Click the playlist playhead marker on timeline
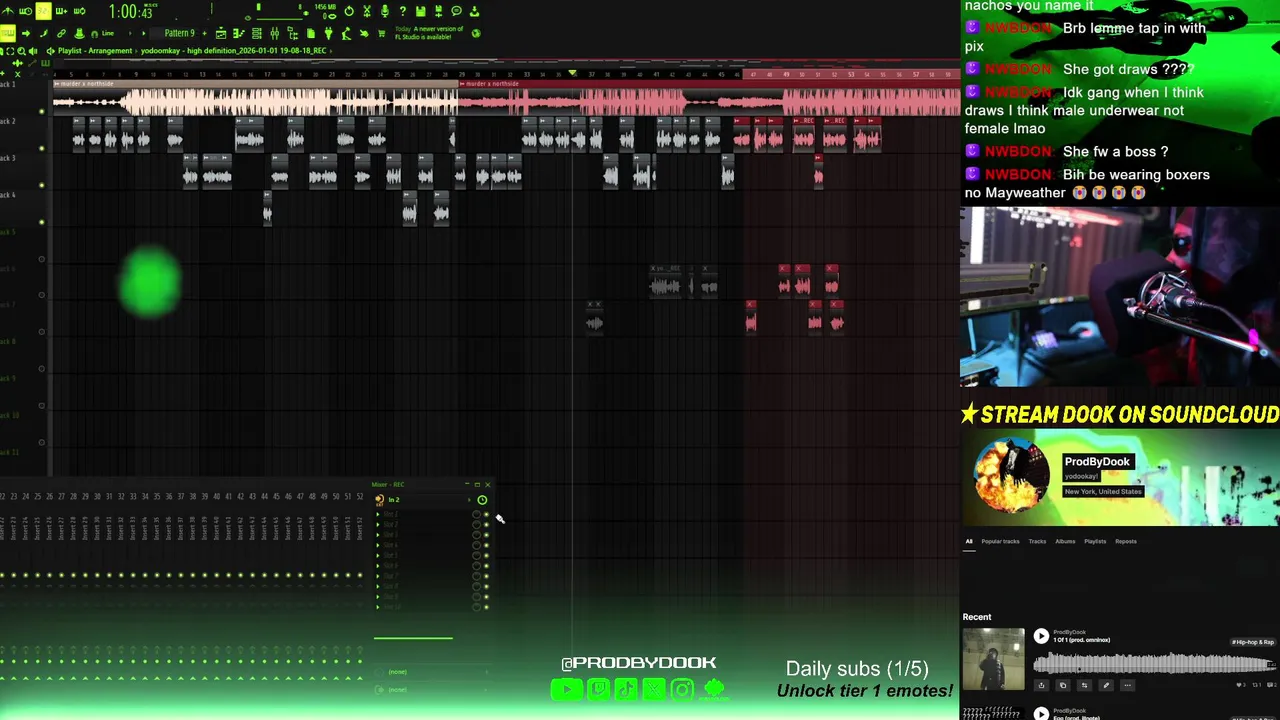The width and height of the screenshot is (1280, 720). tap(572, 73)
